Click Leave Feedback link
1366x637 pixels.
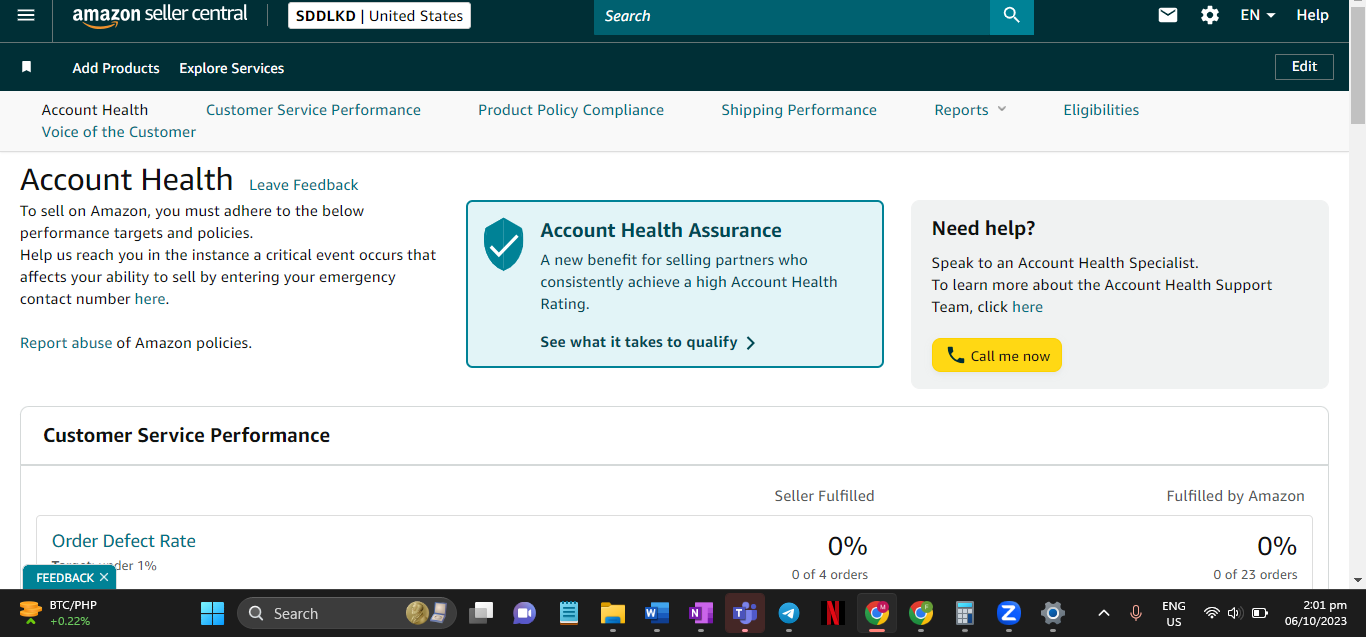(x=304, y=185)
